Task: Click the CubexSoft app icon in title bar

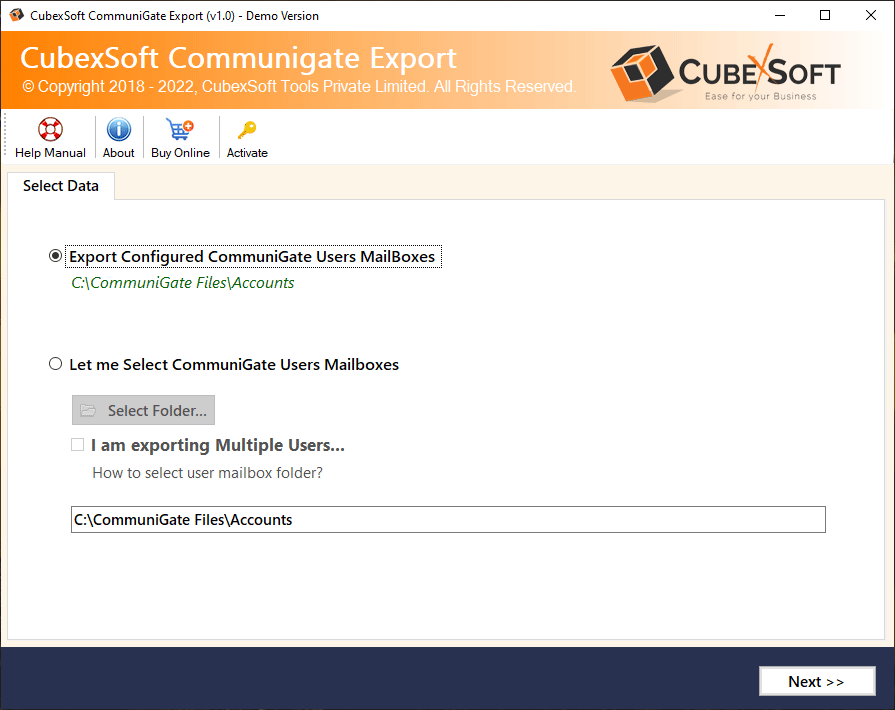Action: point(17,15)
